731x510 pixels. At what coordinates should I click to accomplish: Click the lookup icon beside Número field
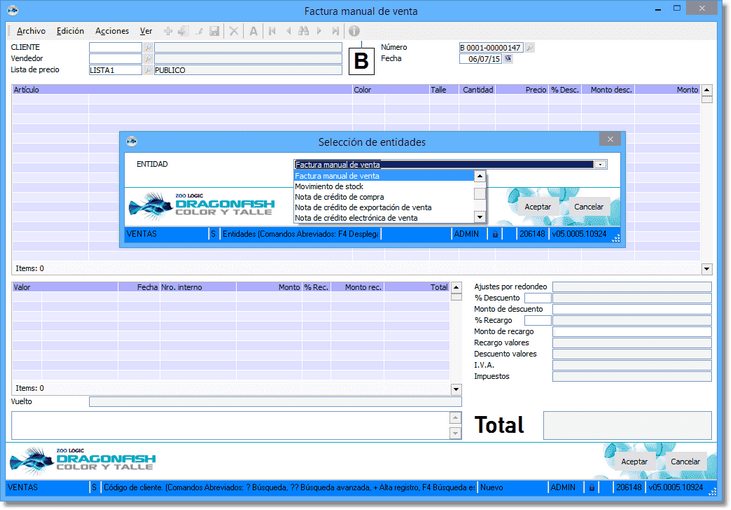(530, 47)
